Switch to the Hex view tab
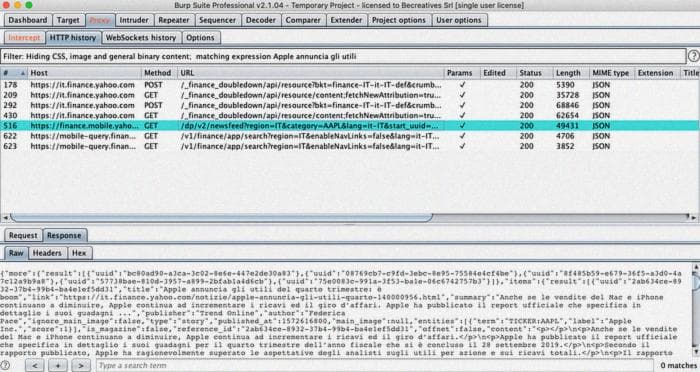Screen dimensions: 700x372 (79, 253)
